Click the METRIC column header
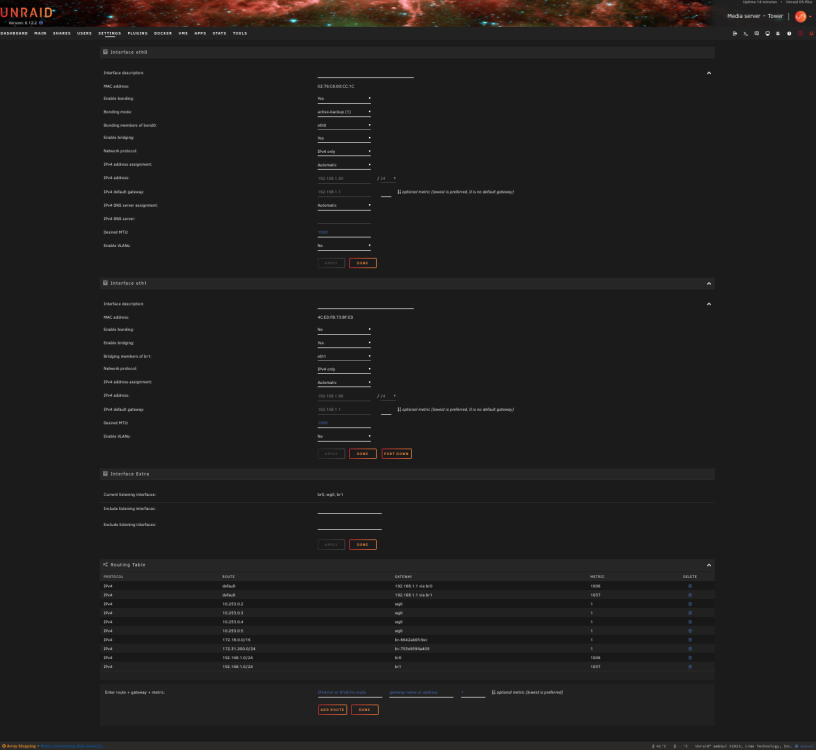816x750 pixels. click(x=597, y=577)
